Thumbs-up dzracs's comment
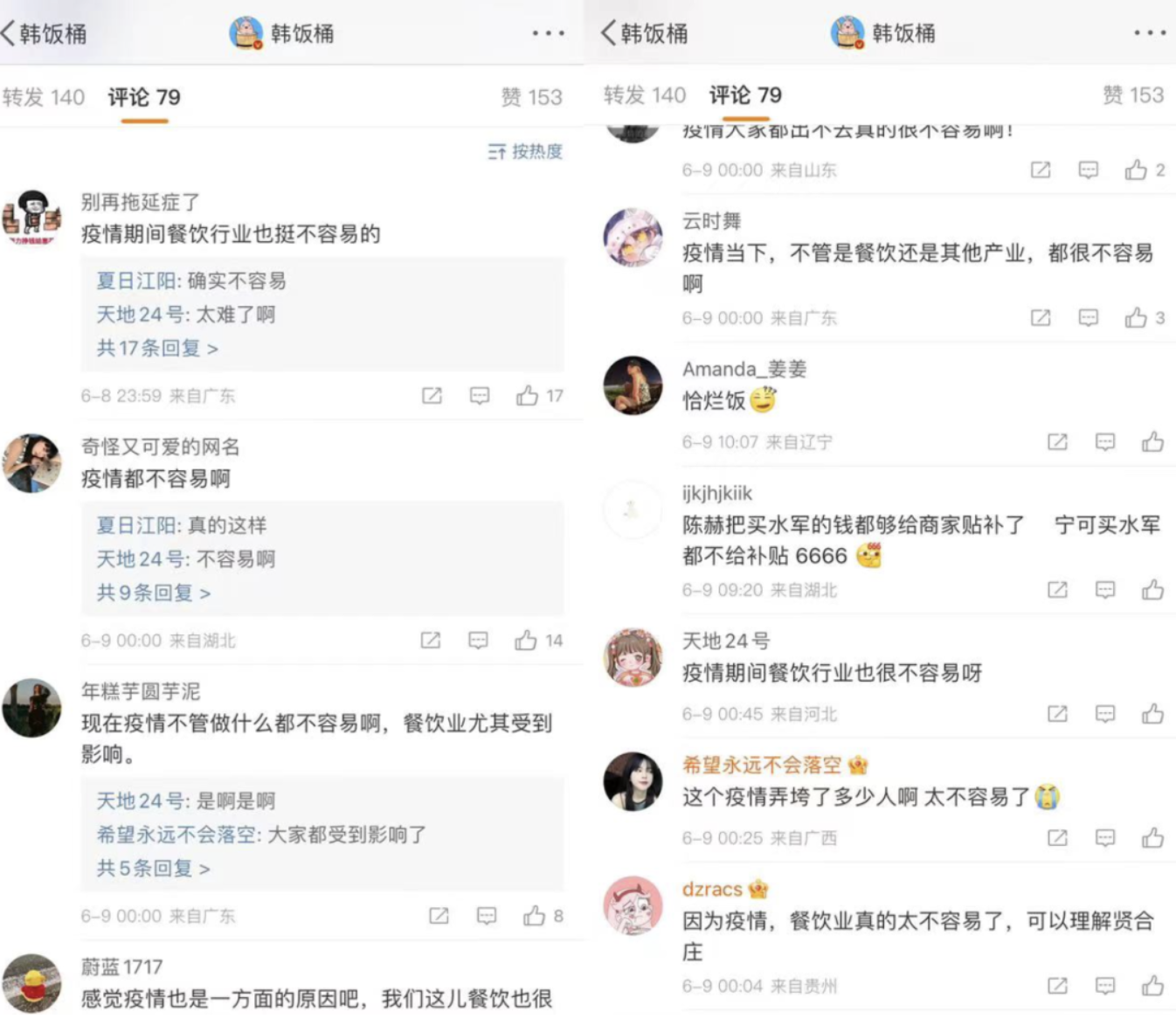 [x=1152, y=986]
